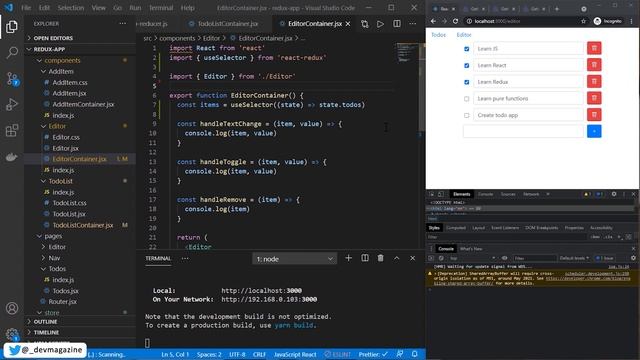
Task: Delete the Learn Redux todo item
Action: (594, 82)
